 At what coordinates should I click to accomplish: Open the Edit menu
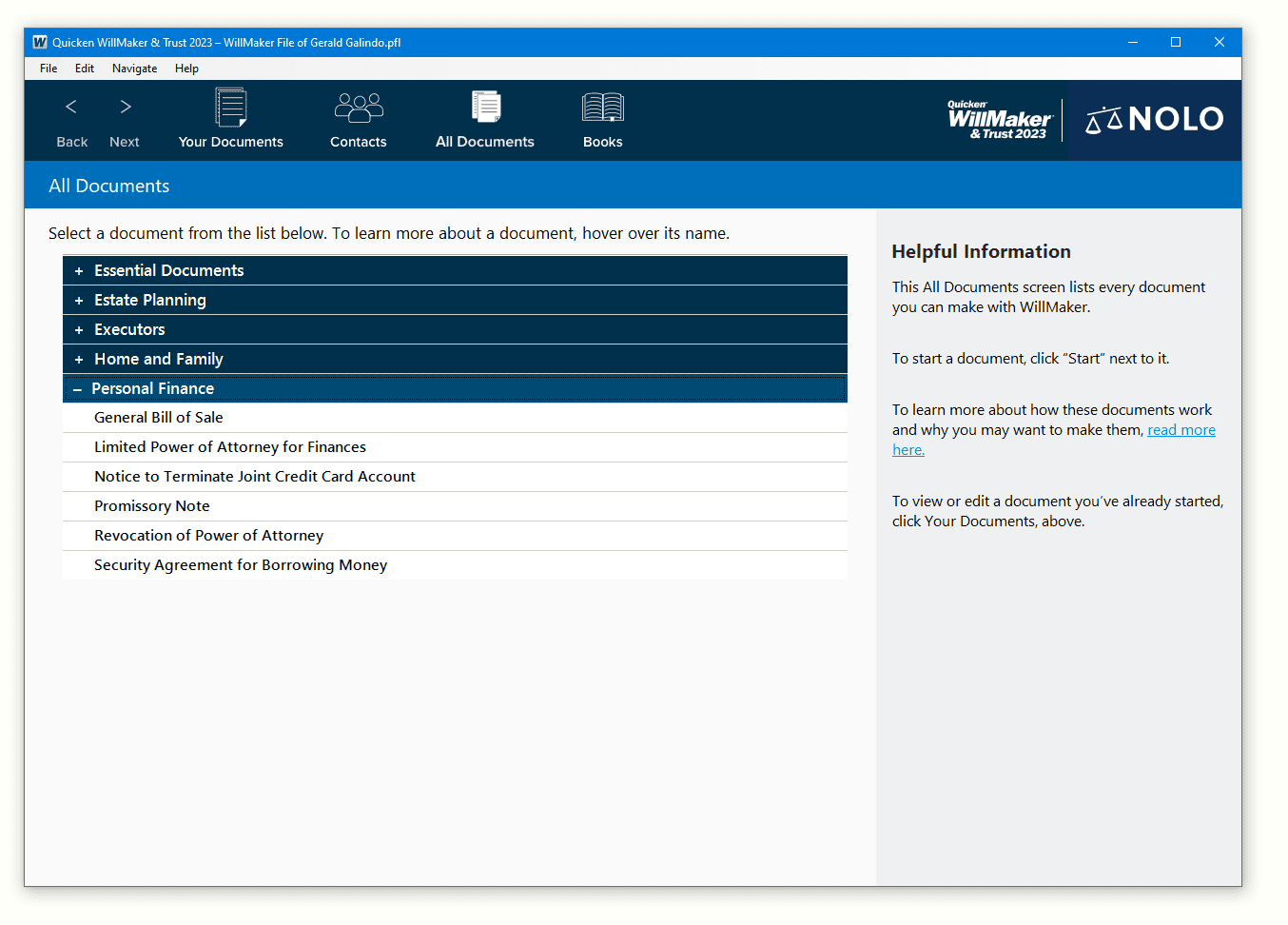[85, 68]
